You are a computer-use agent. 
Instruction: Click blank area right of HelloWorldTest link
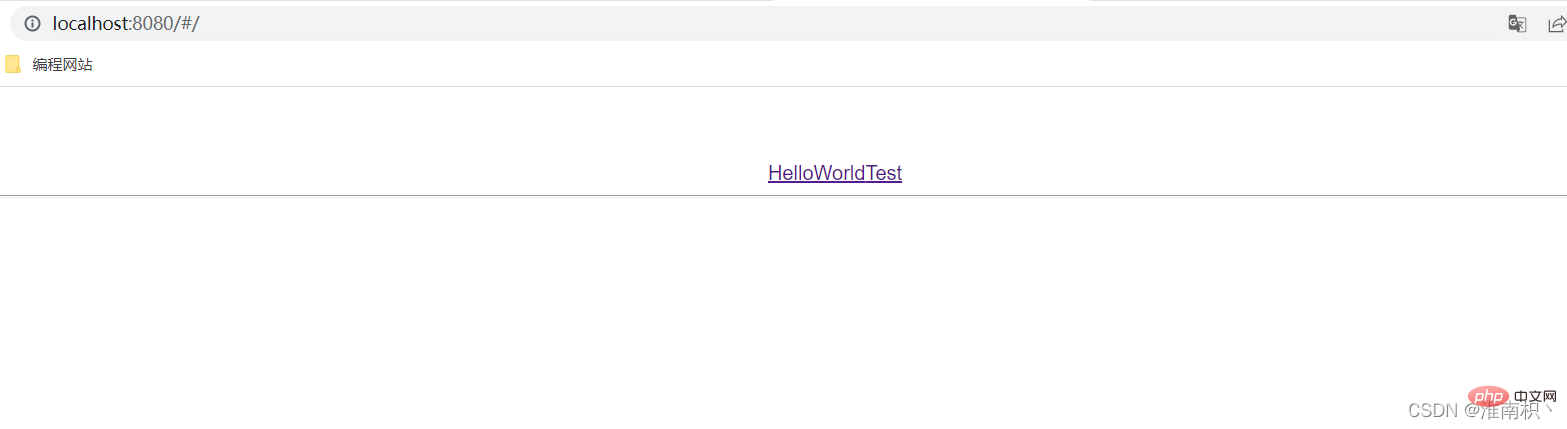pos(1230,173)
